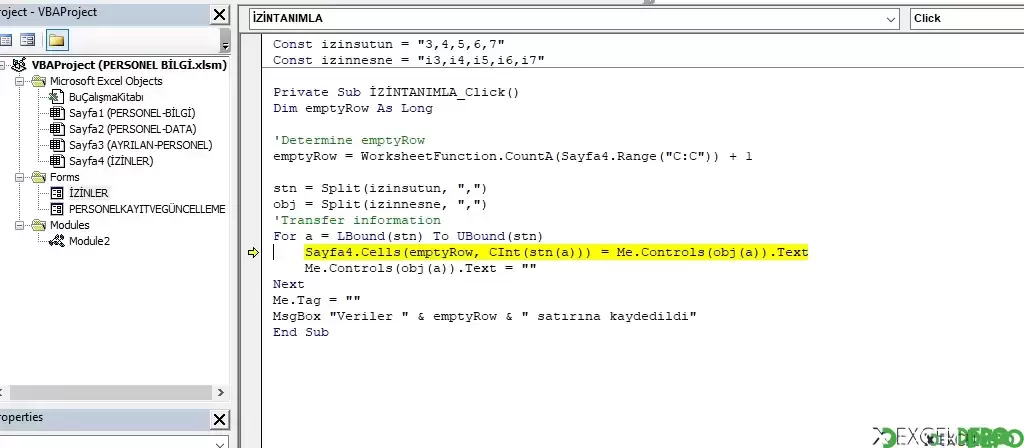Select Sayfa3 (AYRILAN-PERSONEL) sheet
Screen dimensions: 1024x448
click(140, 145)
